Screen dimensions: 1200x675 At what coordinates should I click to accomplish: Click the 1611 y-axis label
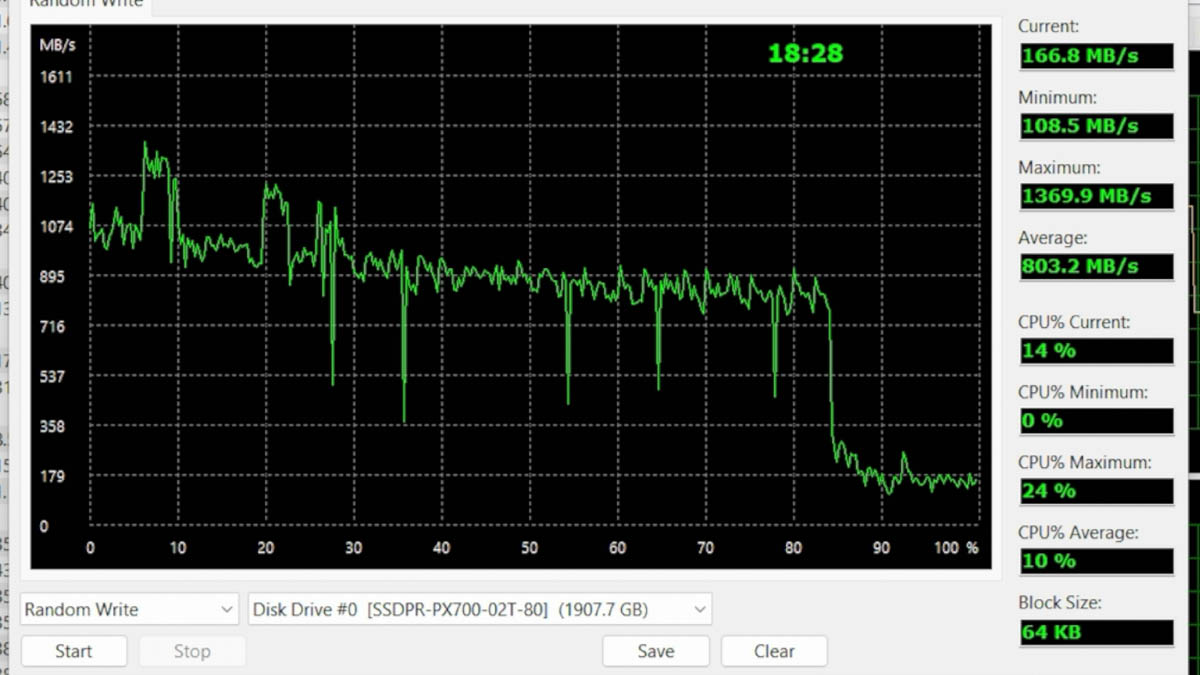coord(56,77)
